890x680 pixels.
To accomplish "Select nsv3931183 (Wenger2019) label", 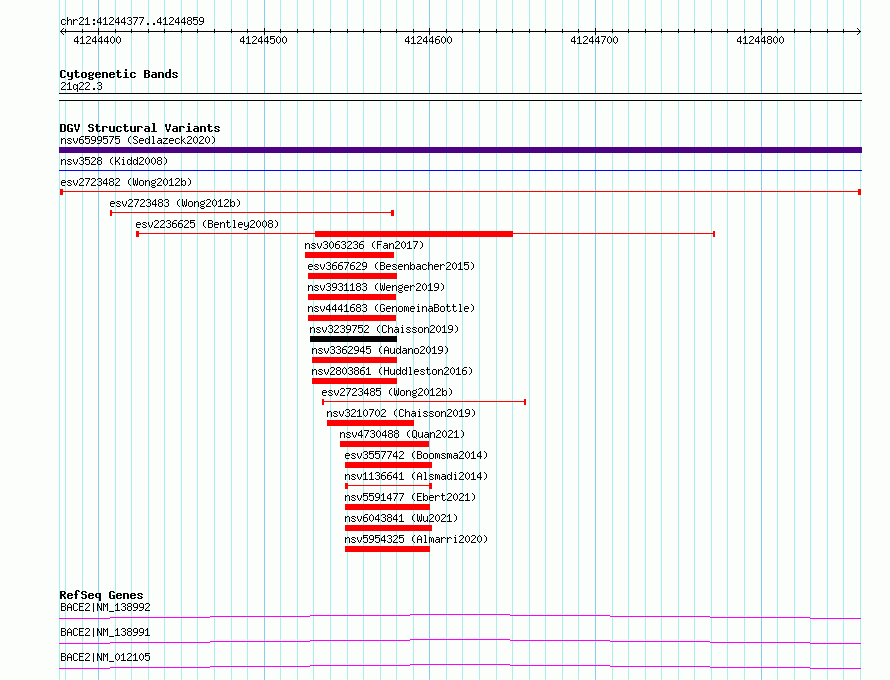I will coord(376,287).
